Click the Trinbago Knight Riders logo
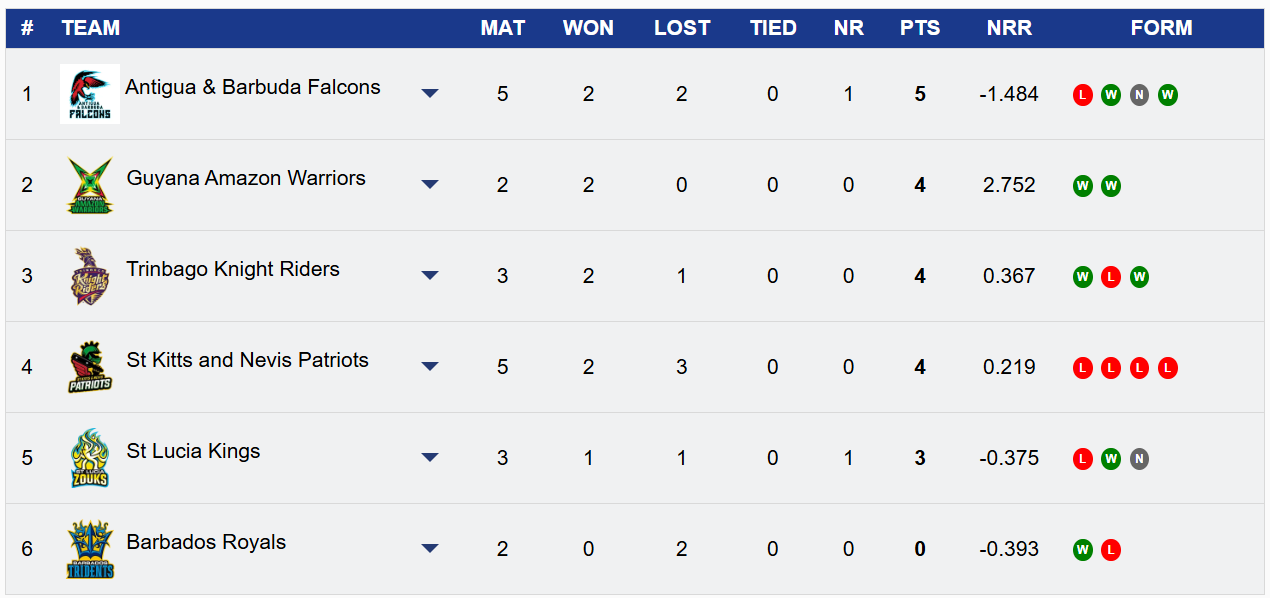The image size is (1270, 598). [90, 276]
